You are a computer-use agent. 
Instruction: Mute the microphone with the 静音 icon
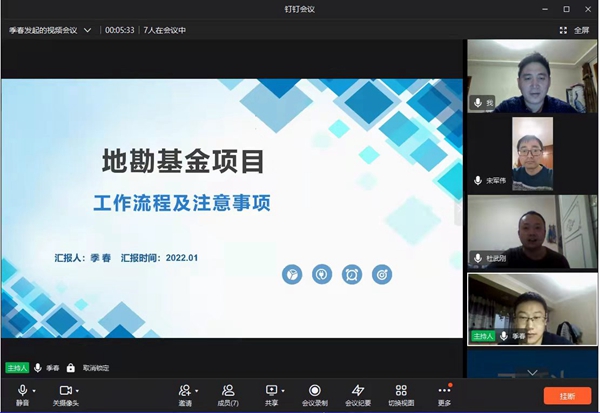(x=22, y=391)
